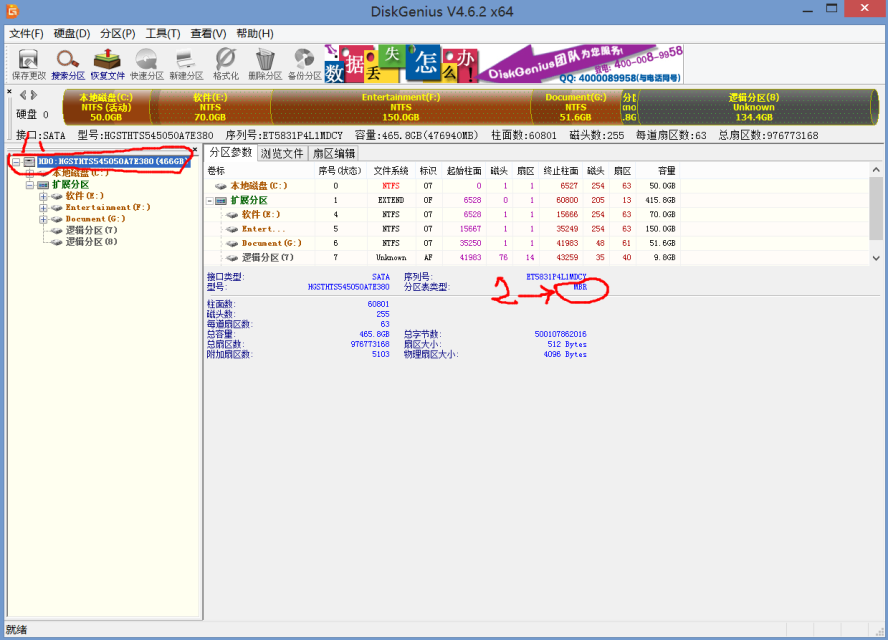
Task: Launch Quick Partition (快速分区) from the toolbar
Action: [x=147, y=65]
